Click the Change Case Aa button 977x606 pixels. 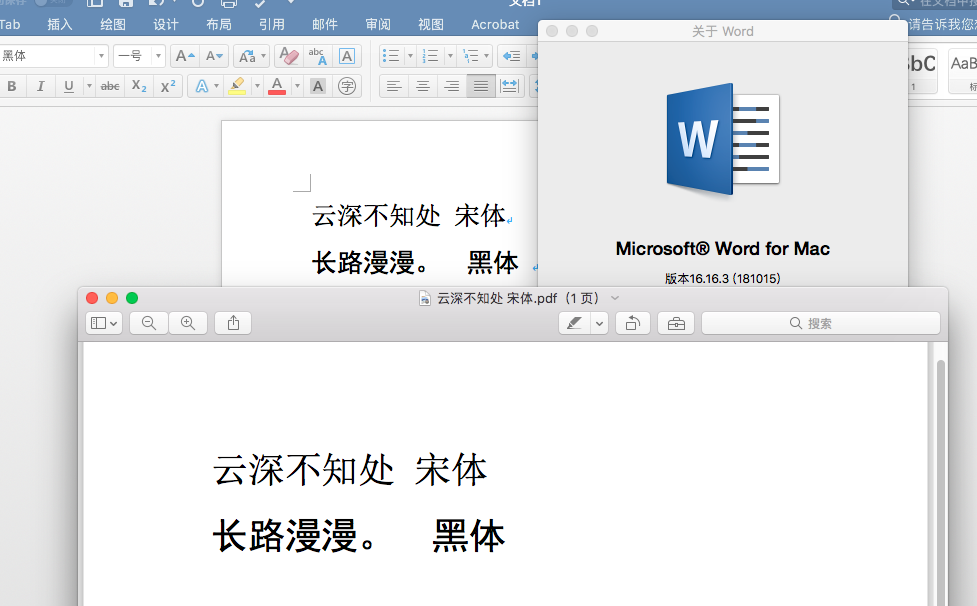click(247, 56)
